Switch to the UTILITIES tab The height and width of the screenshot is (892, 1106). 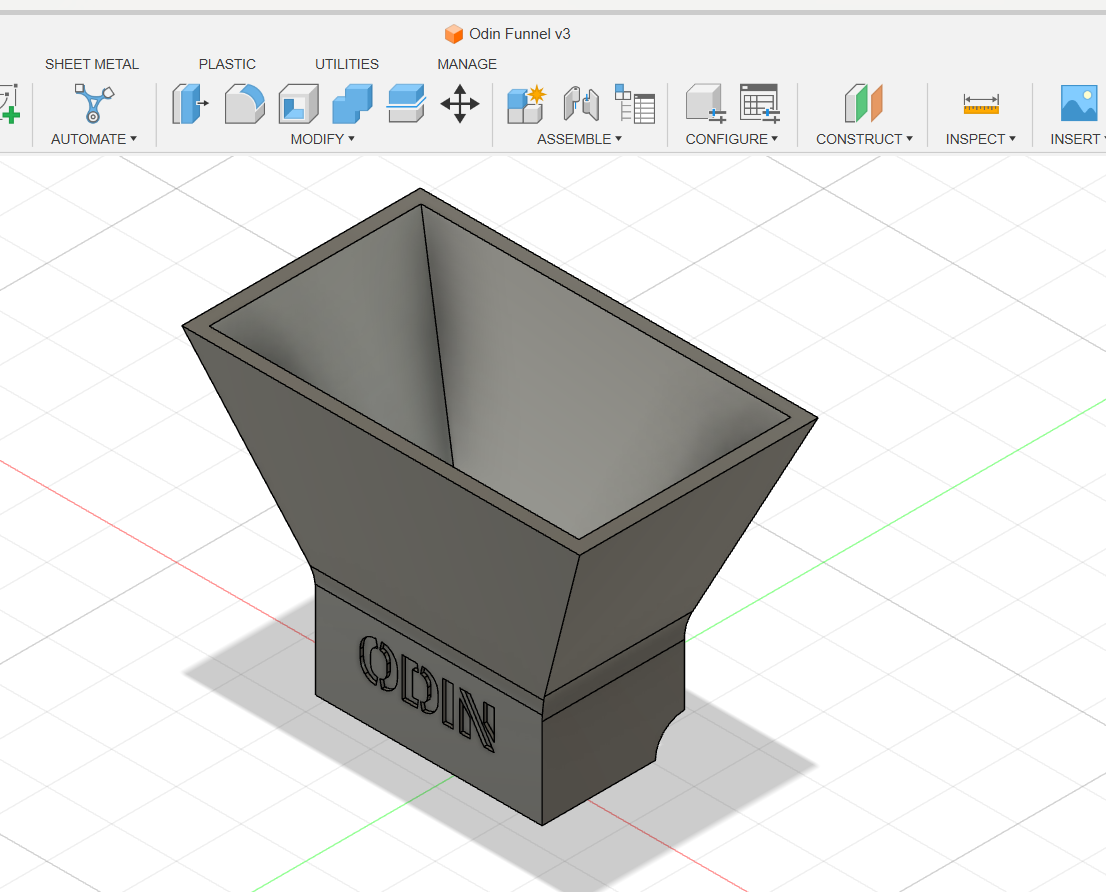click(x=346, y=64)
